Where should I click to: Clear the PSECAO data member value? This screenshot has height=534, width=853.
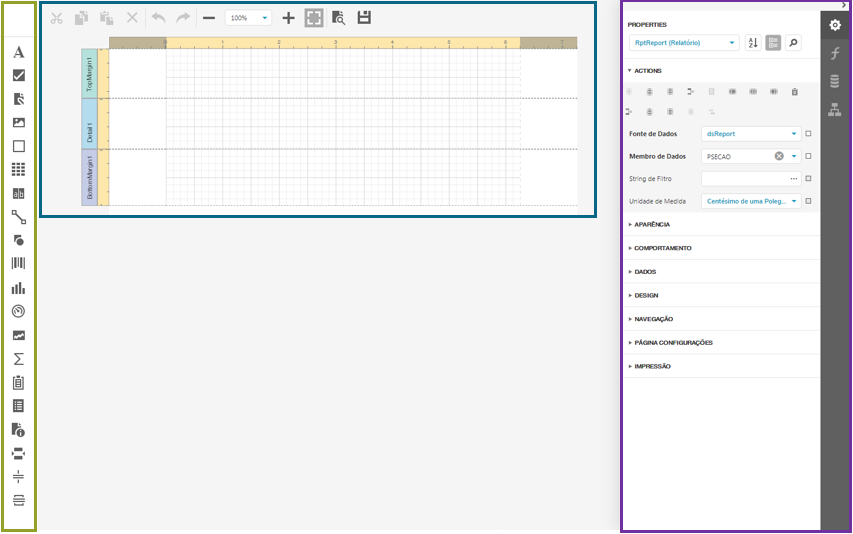coord(779,157)
